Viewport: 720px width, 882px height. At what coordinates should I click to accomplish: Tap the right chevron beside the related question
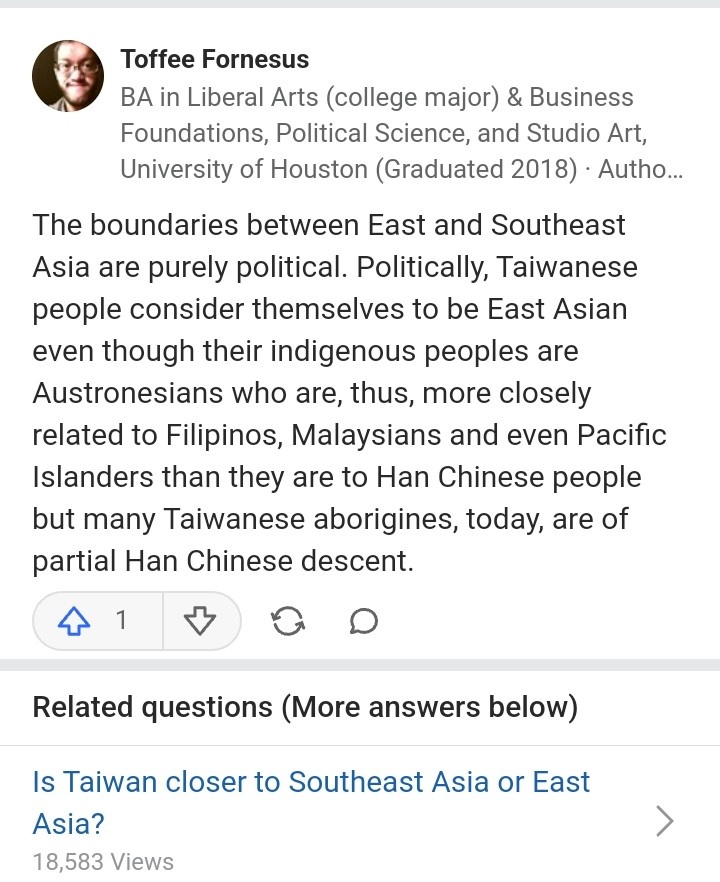[x=664, y=821]
